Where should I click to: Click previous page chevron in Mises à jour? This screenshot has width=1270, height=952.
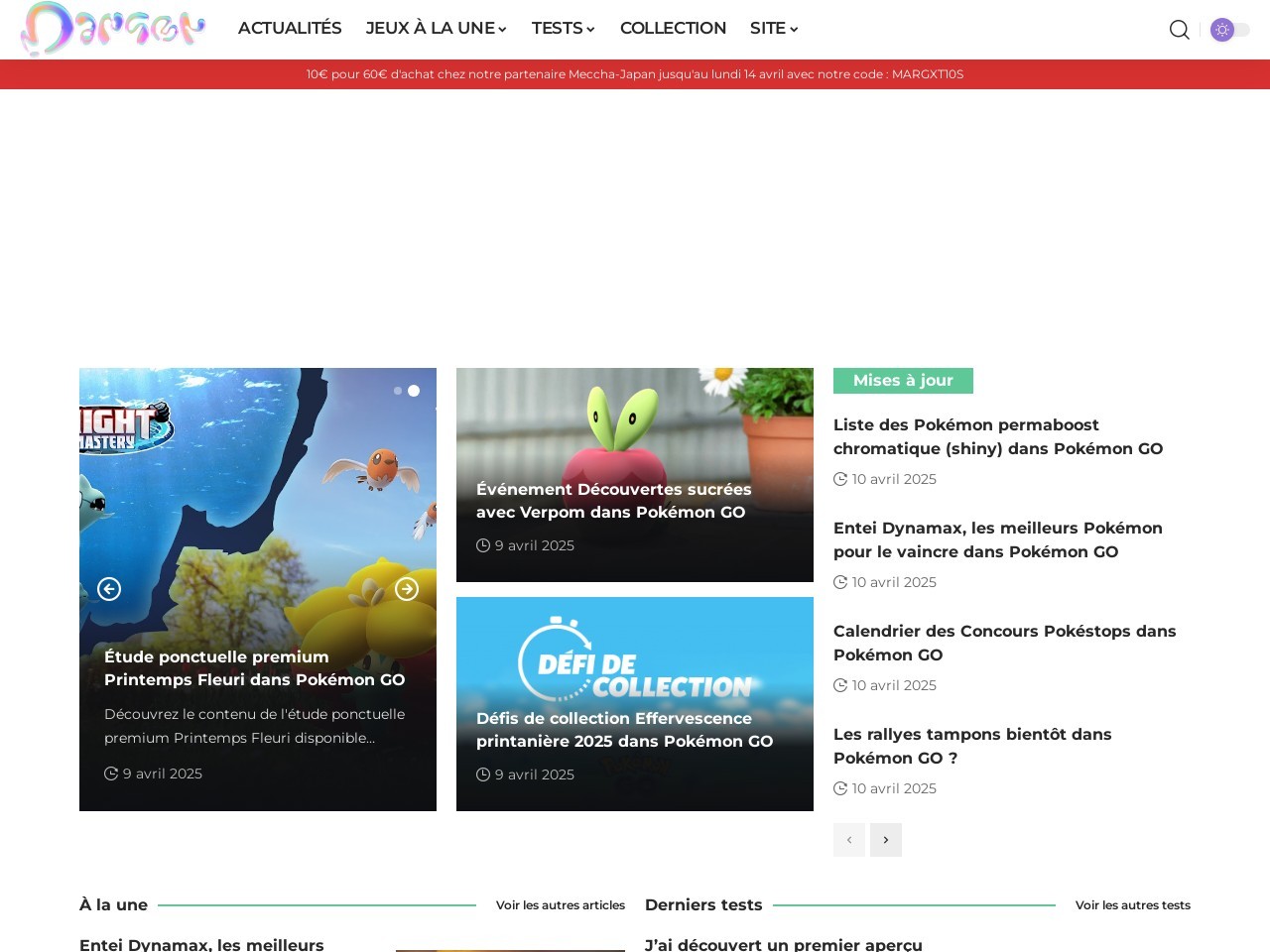pos(849,840)
